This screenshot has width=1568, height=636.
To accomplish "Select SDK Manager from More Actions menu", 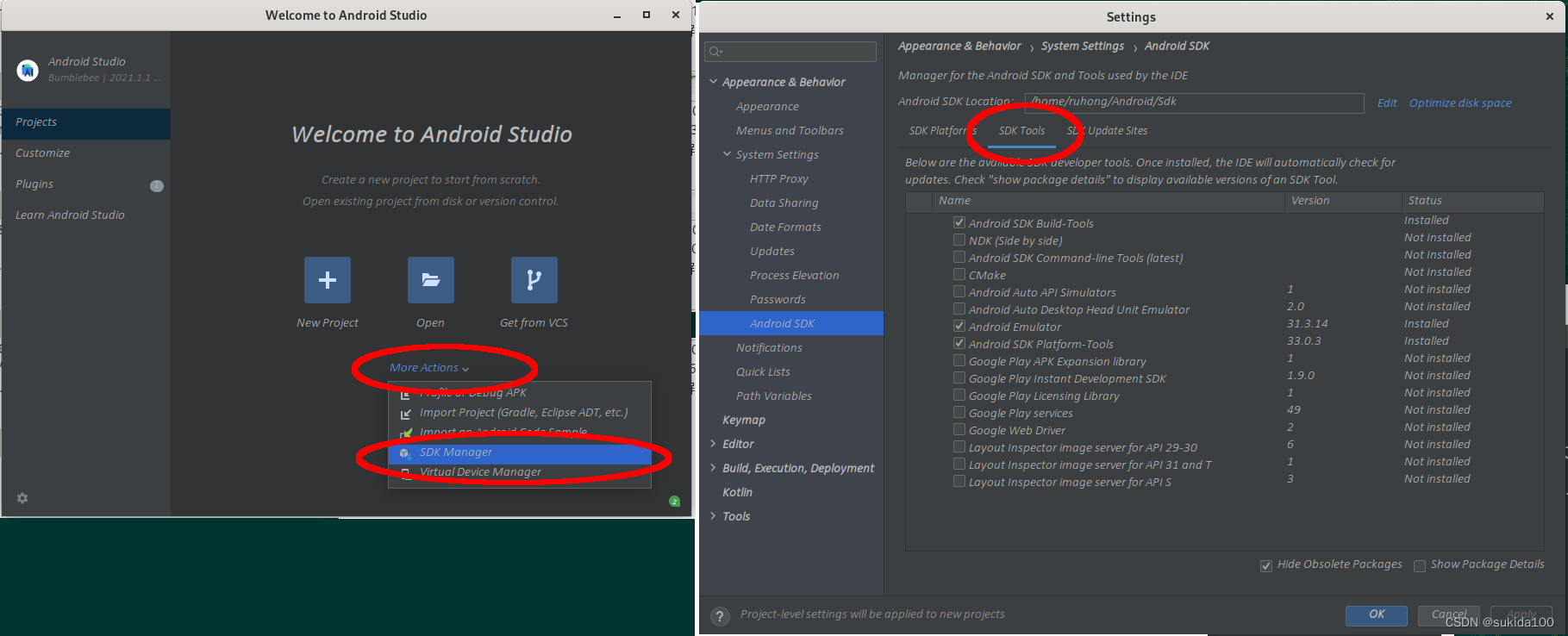I will point(520,452).
